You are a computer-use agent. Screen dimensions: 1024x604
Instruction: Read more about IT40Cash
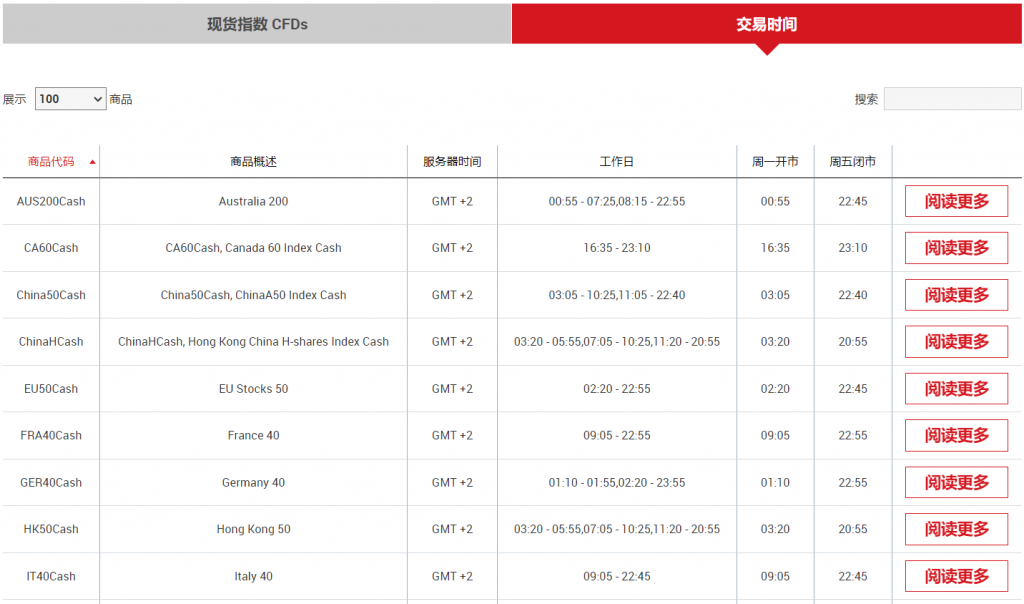point(956,576)
